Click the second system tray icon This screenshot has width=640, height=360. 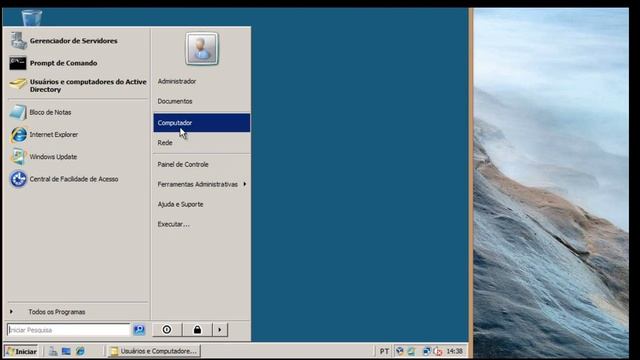coord(411,351)
